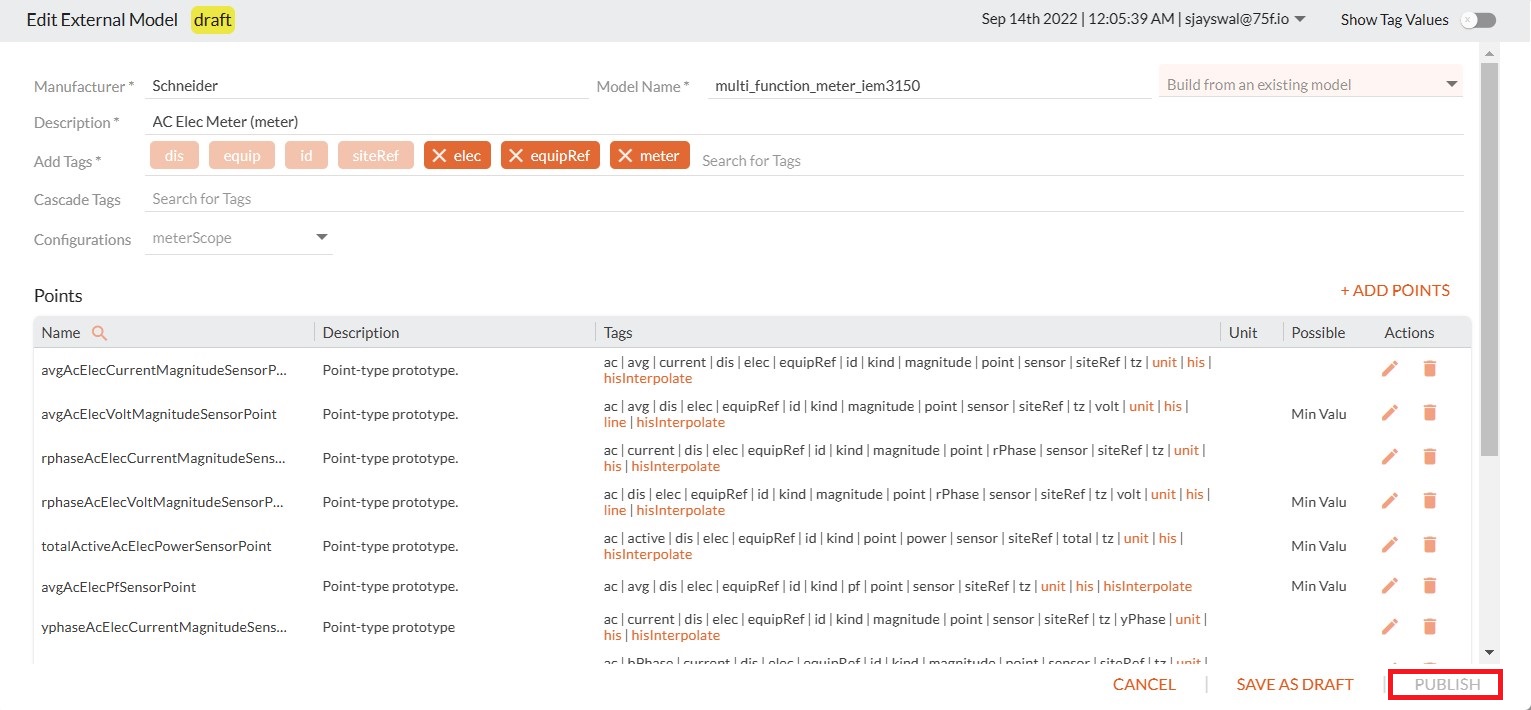
Task: Click the Tags column header
Action: click(618, 333)
